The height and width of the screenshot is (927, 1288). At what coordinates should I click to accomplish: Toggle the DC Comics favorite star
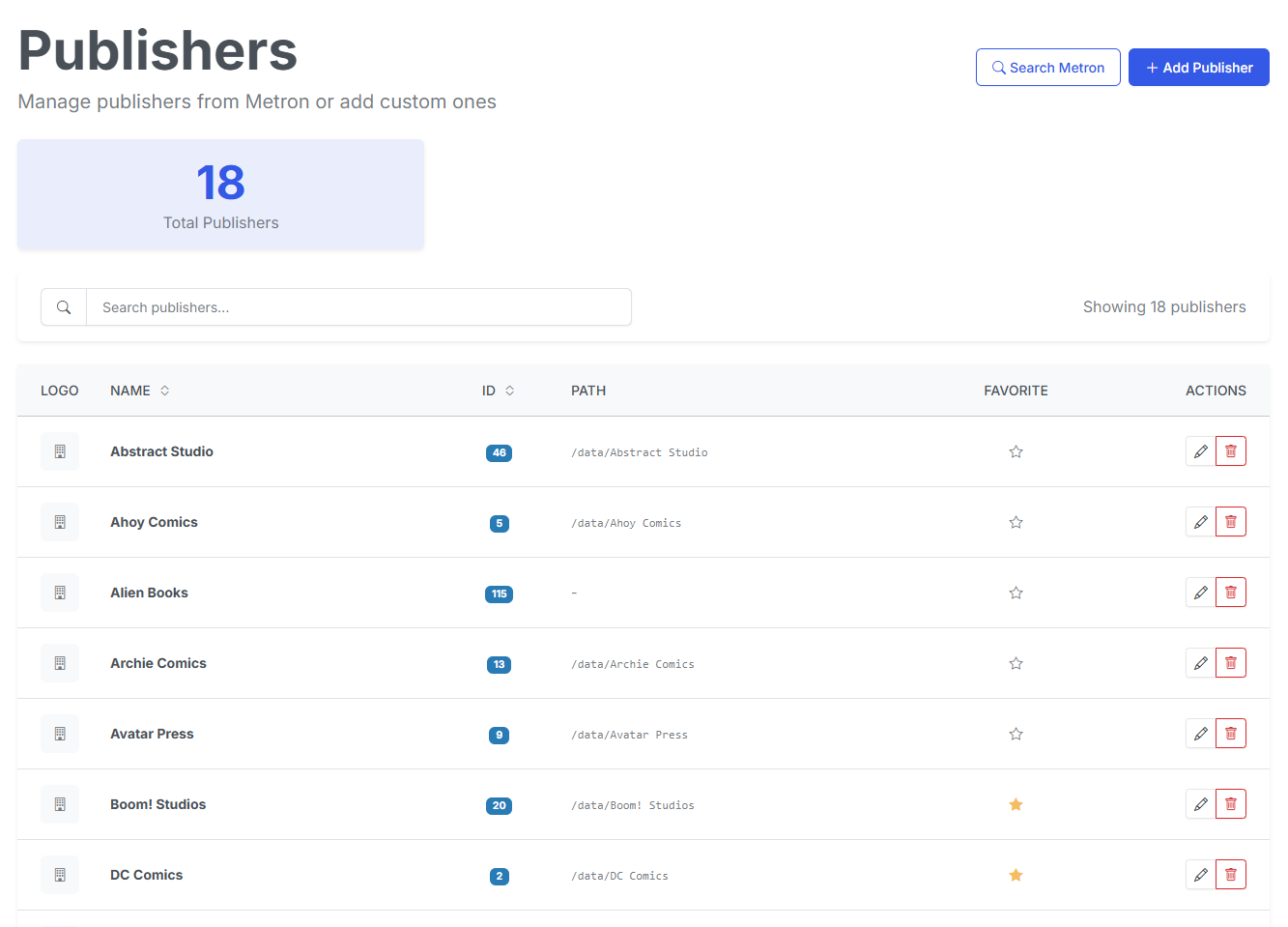point(1016,875)
